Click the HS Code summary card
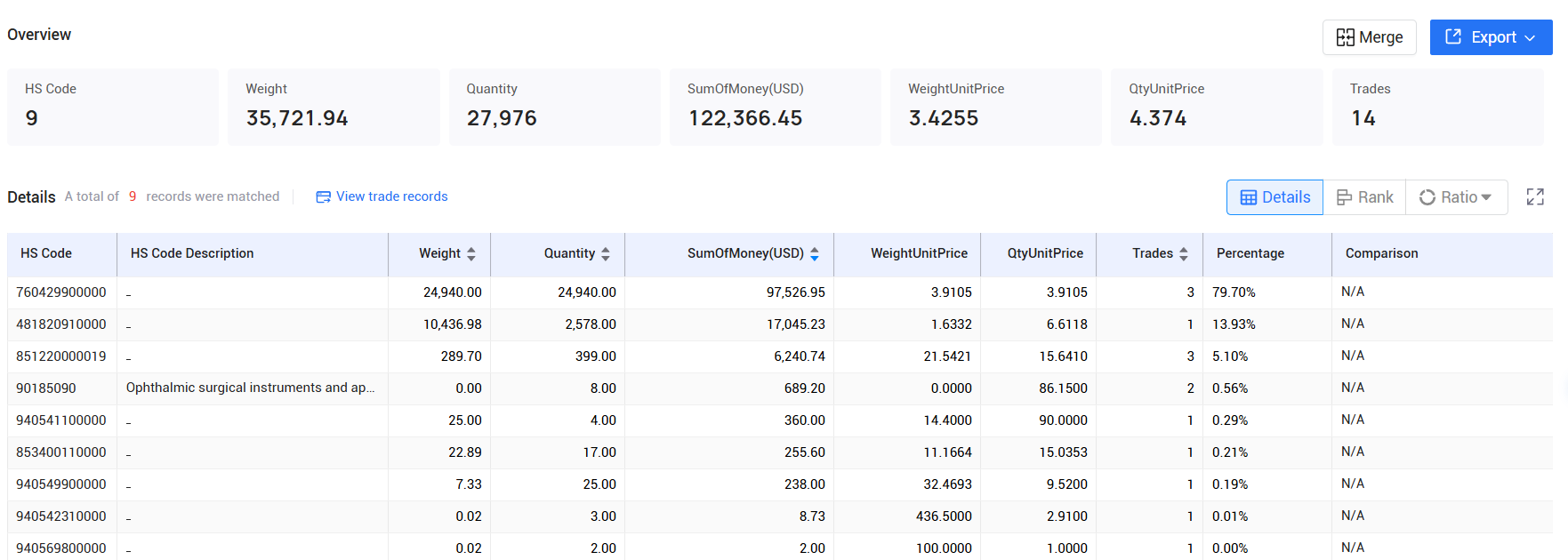Screen dimensions: 1568x560 (113, 107)
